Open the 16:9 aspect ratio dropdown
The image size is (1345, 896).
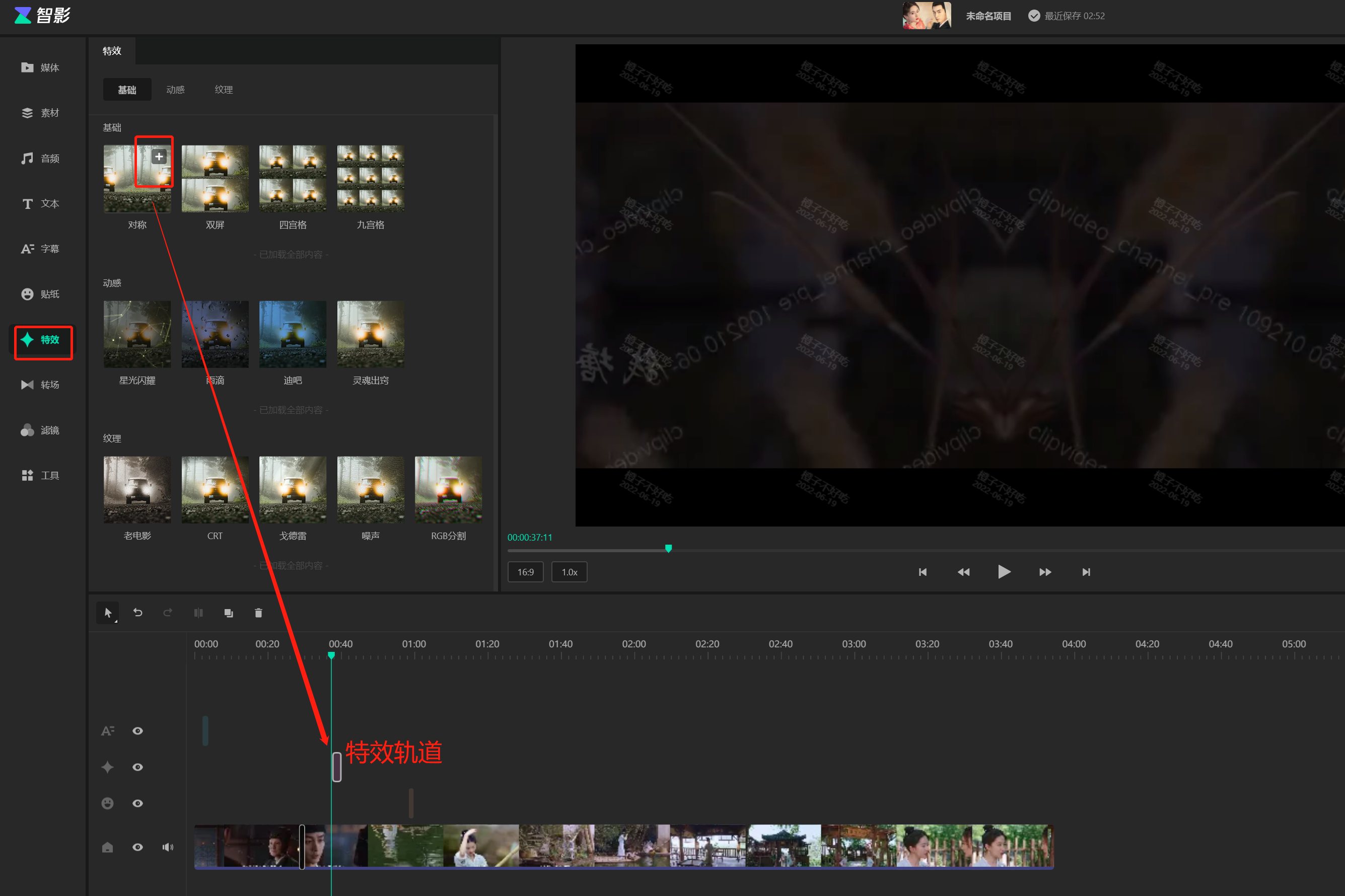[x=525, y=572]
